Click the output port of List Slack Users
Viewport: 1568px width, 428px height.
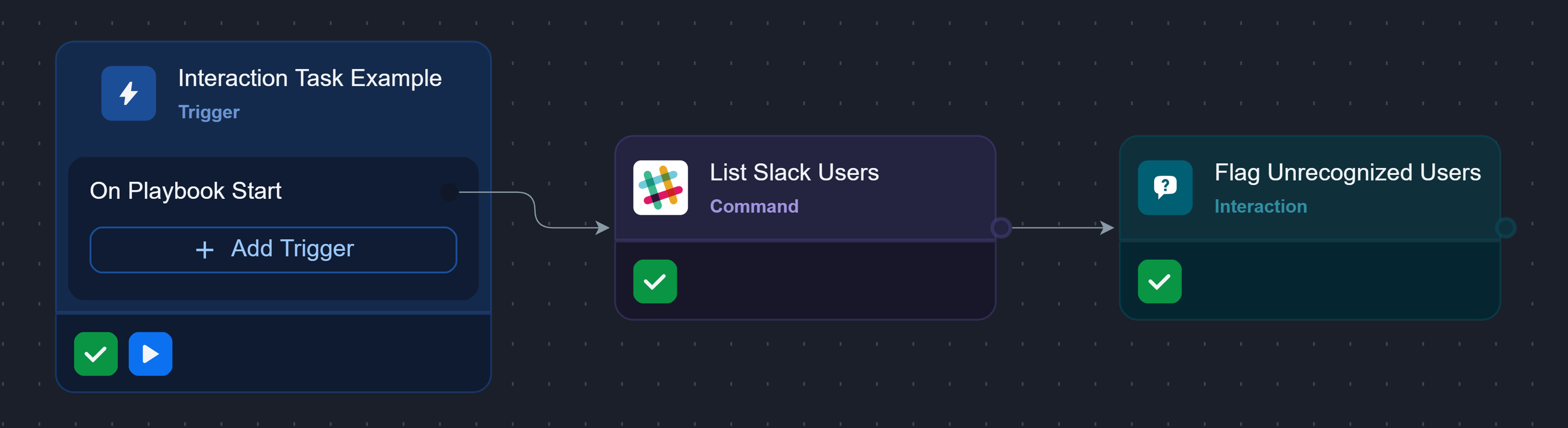tap(1001, 228)
